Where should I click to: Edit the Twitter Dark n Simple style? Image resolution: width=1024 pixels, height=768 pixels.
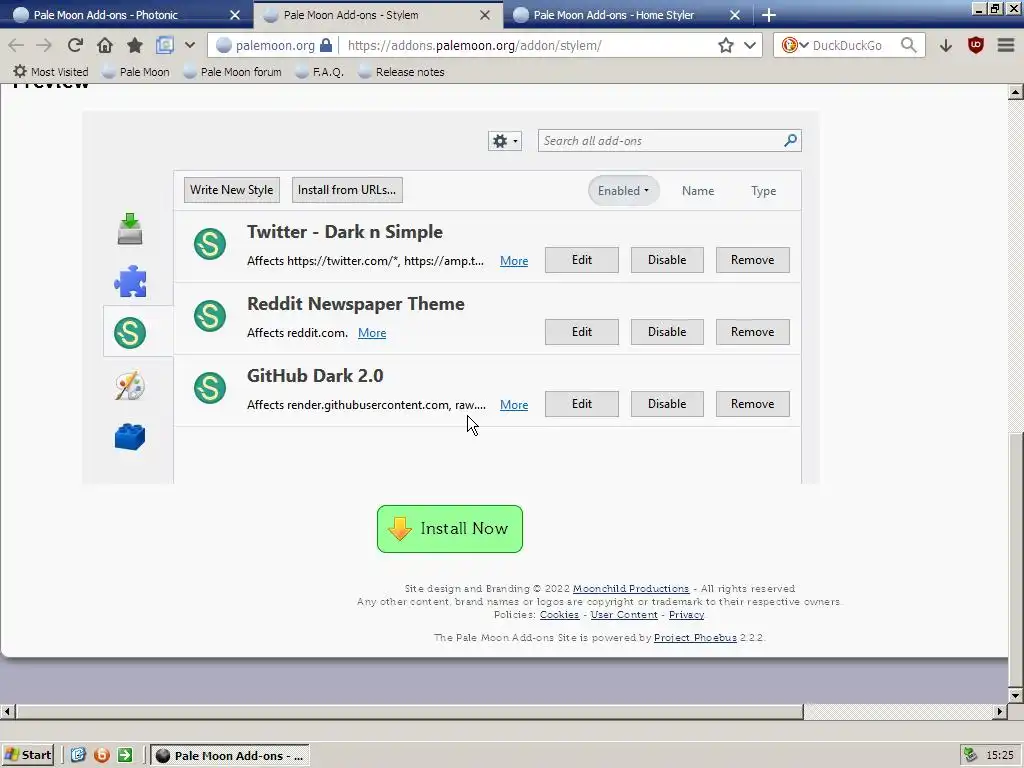click(x=582, y=260)
